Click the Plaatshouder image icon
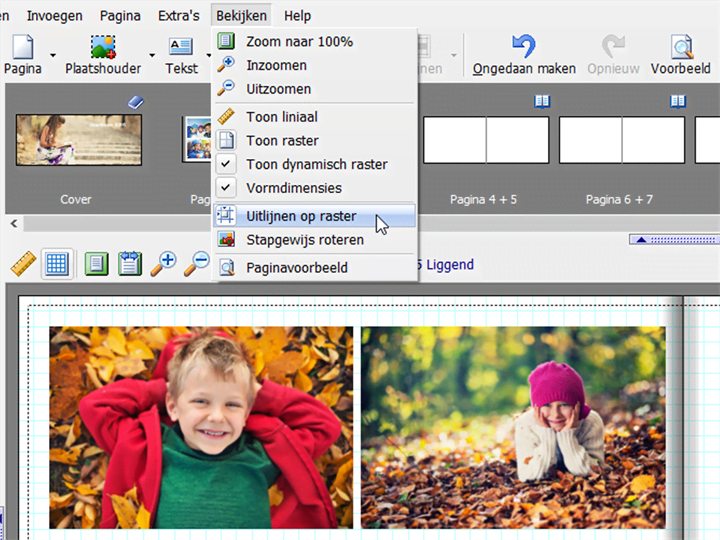Viewport: 720px width, 540px height. (103, 47)
